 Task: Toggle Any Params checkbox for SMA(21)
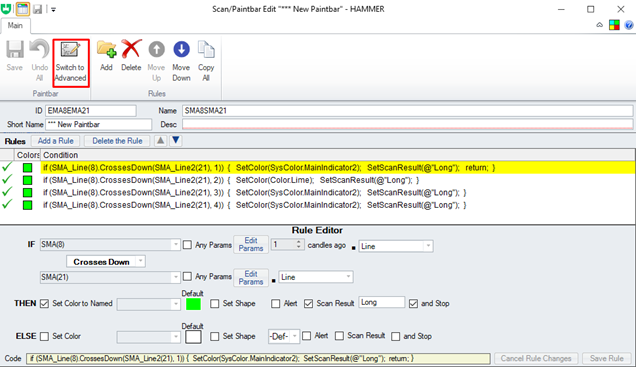187,277
